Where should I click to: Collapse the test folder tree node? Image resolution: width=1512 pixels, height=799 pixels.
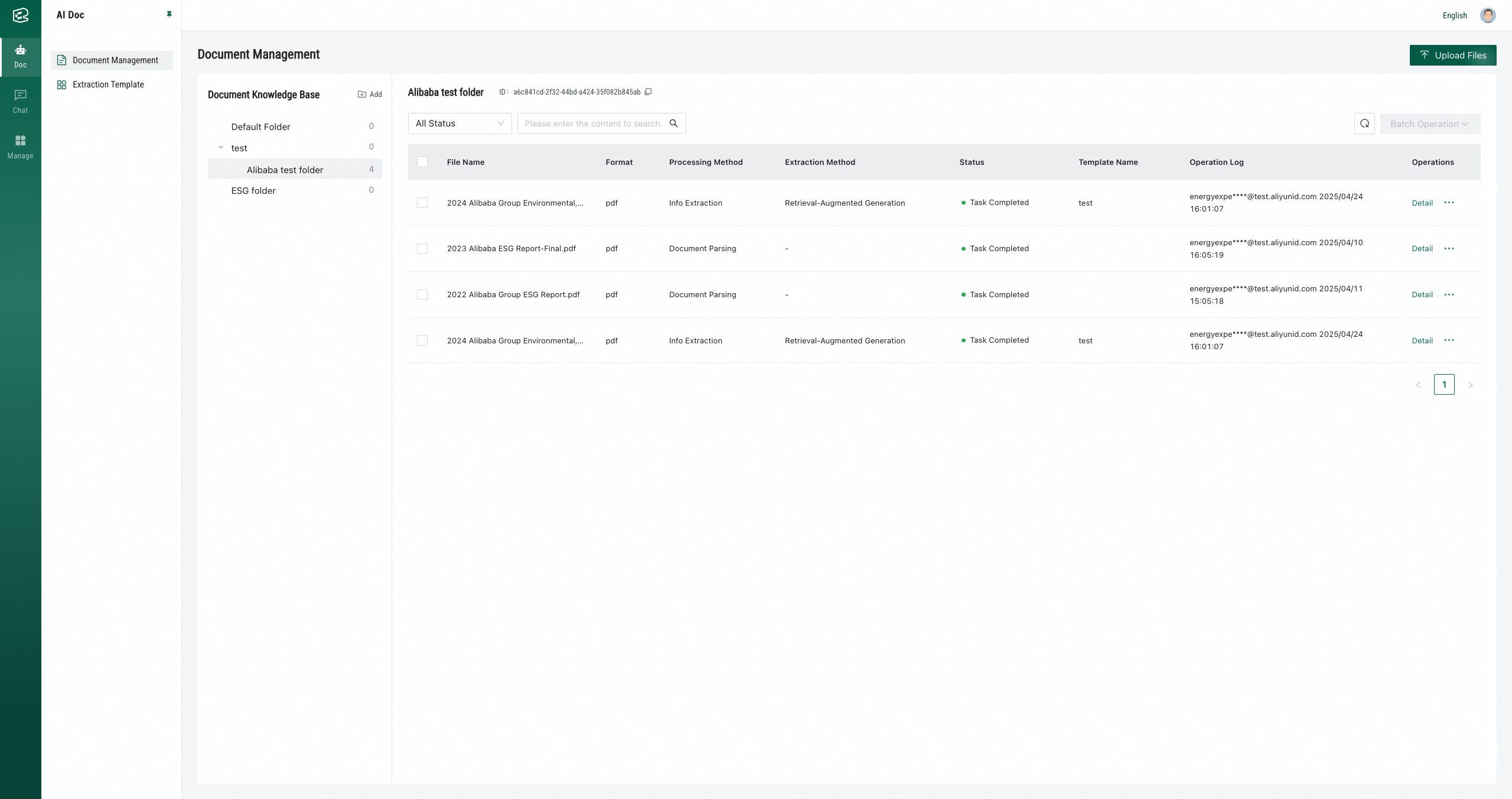pyautogui.click(x=221, y=148)
